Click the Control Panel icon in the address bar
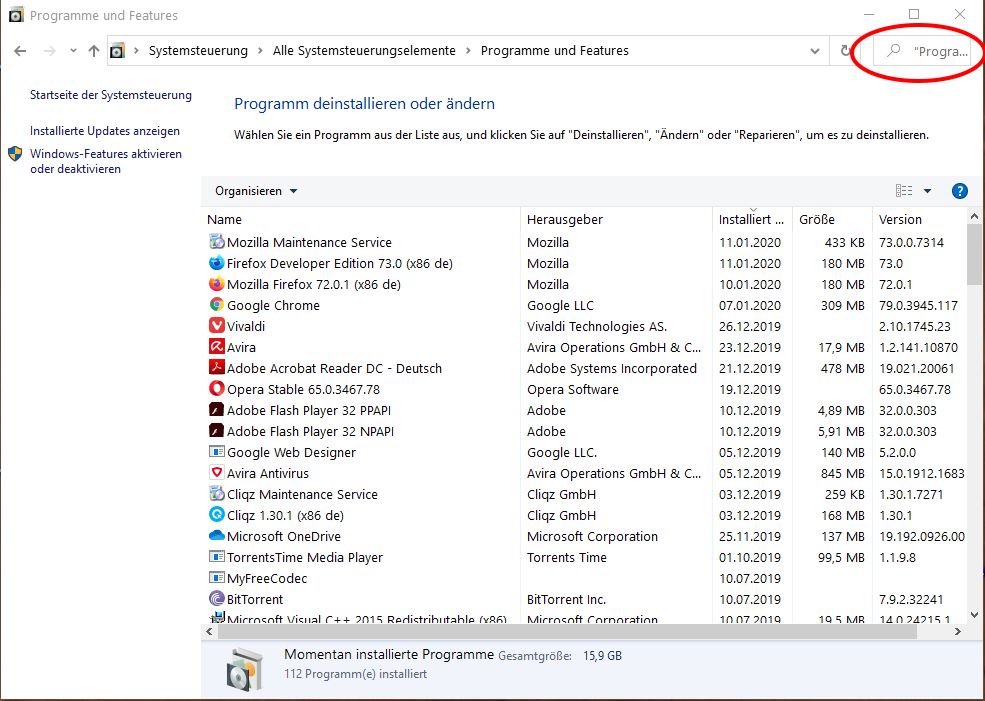 click(117, 51)
